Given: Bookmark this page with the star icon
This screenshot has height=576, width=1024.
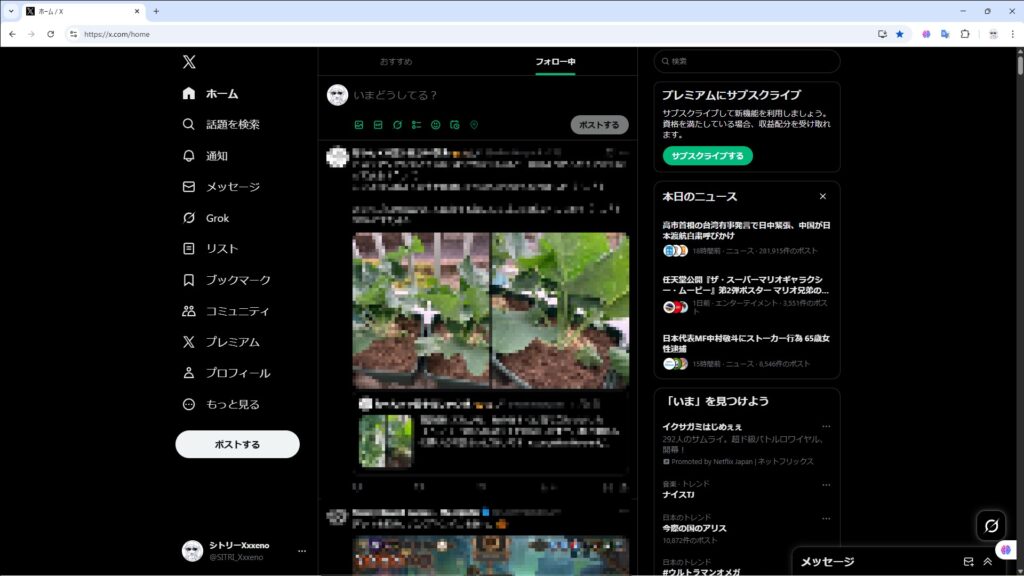Looking at the screenshot, I should pos(899,34).
